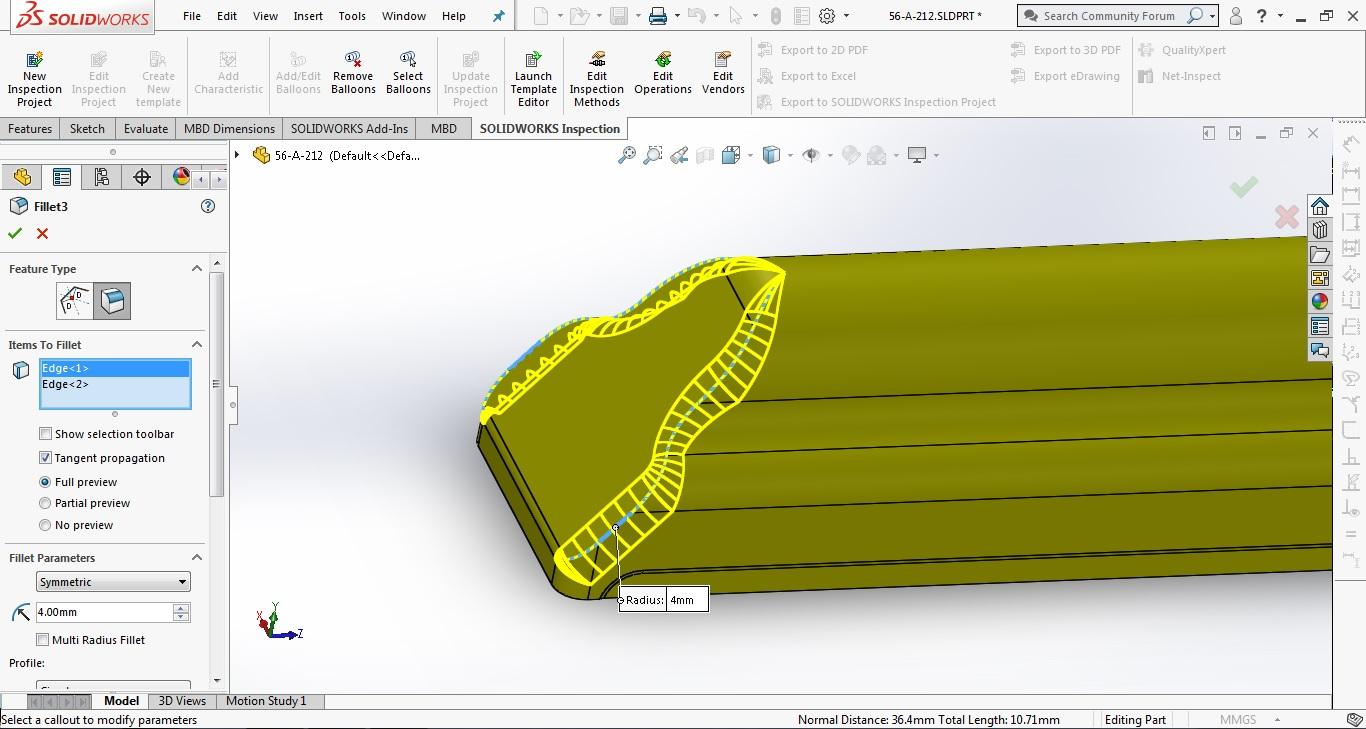
Task: Switch to the Motion Study 1 tab
Action: tap(266, 701)
